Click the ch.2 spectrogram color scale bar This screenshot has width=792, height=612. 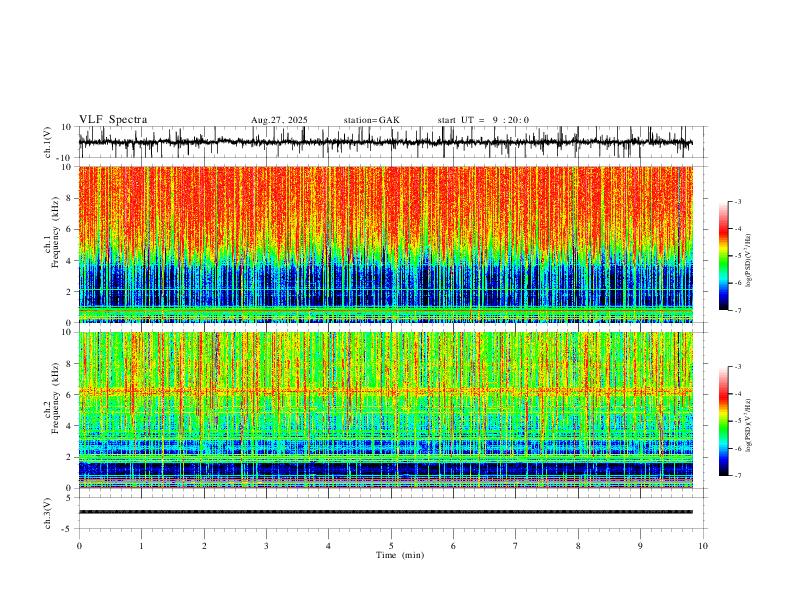point(723,421)
